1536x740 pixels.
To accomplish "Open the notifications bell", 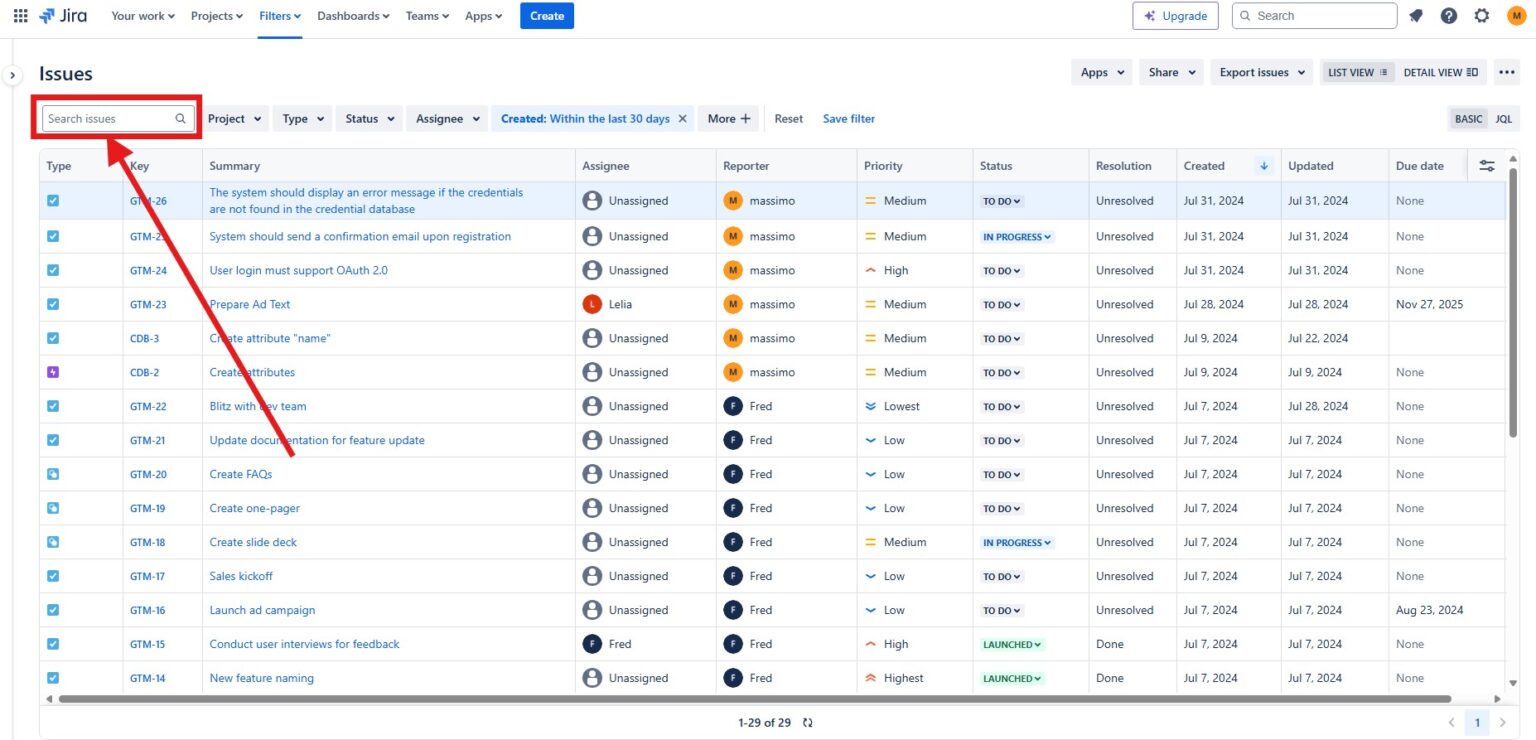I will click(1414, 15).
